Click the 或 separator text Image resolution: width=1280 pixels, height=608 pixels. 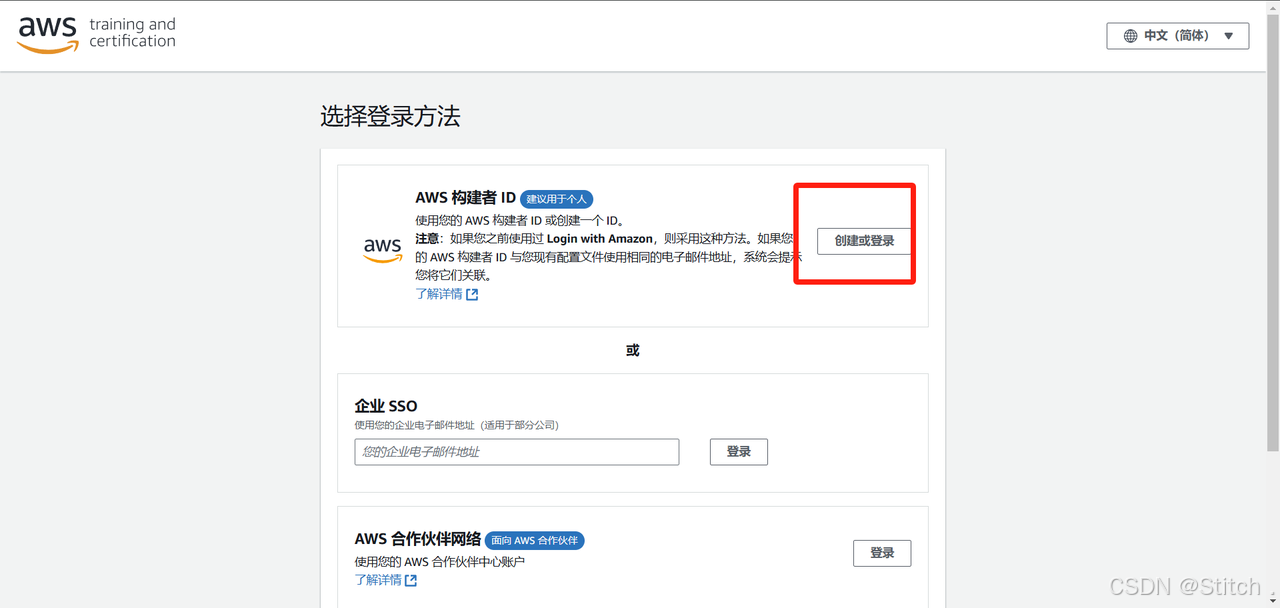633,350
